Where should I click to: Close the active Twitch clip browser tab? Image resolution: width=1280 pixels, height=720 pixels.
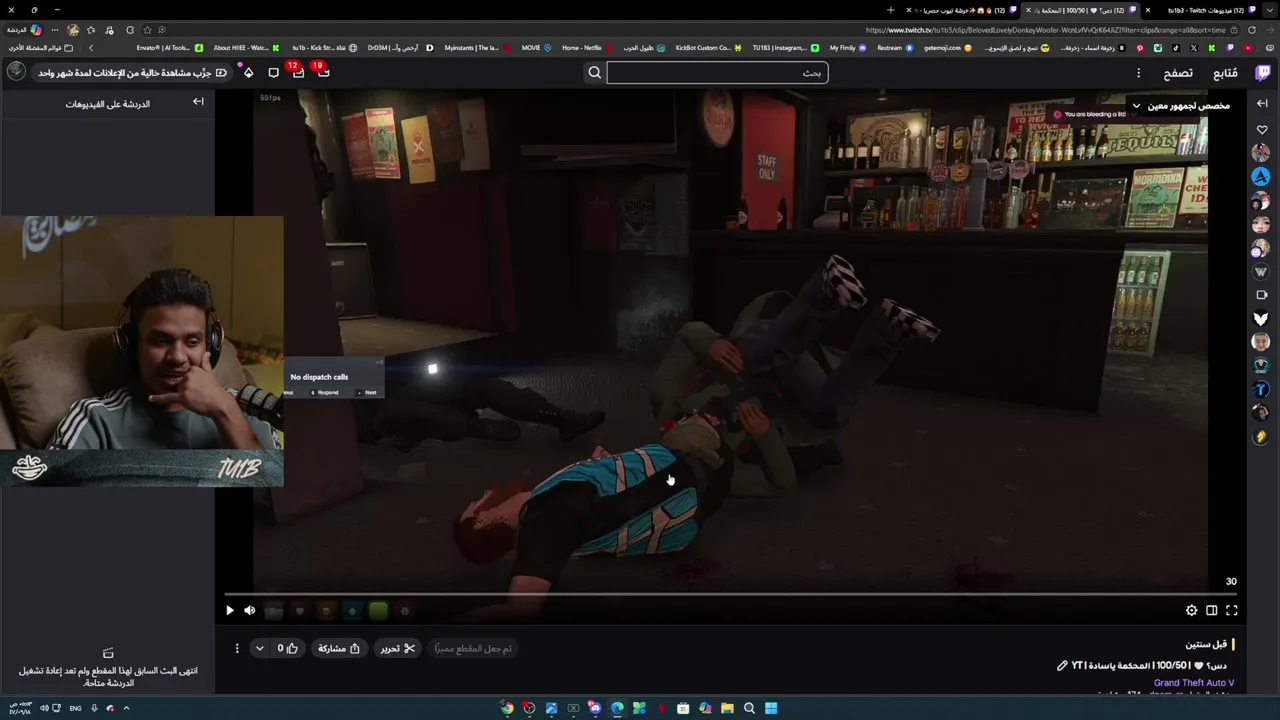1028,10
